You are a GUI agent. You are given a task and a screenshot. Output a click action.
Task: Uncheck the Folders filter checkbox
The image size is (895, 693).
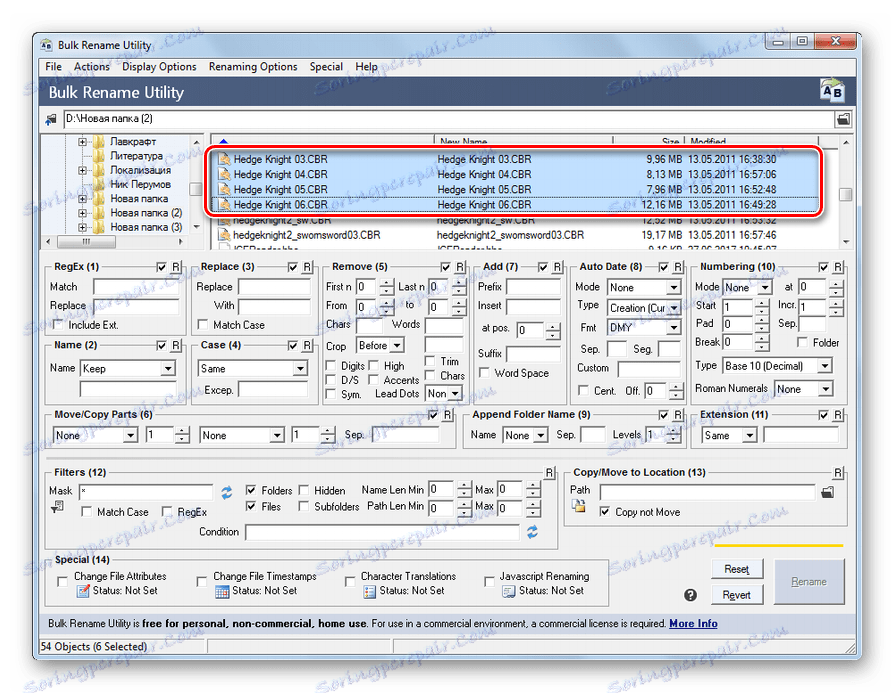[251, 490]
